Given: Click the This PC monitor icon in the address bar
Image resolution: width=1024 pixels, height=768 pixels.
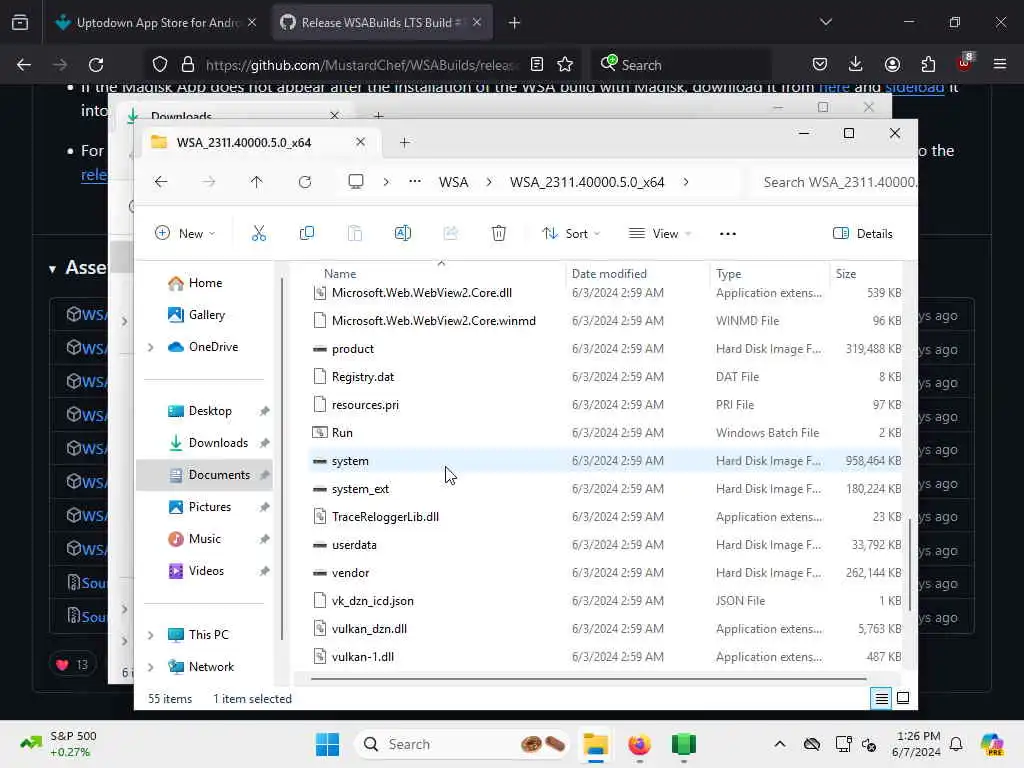Looking at the screenshot, I should click(x=355, y=182).
